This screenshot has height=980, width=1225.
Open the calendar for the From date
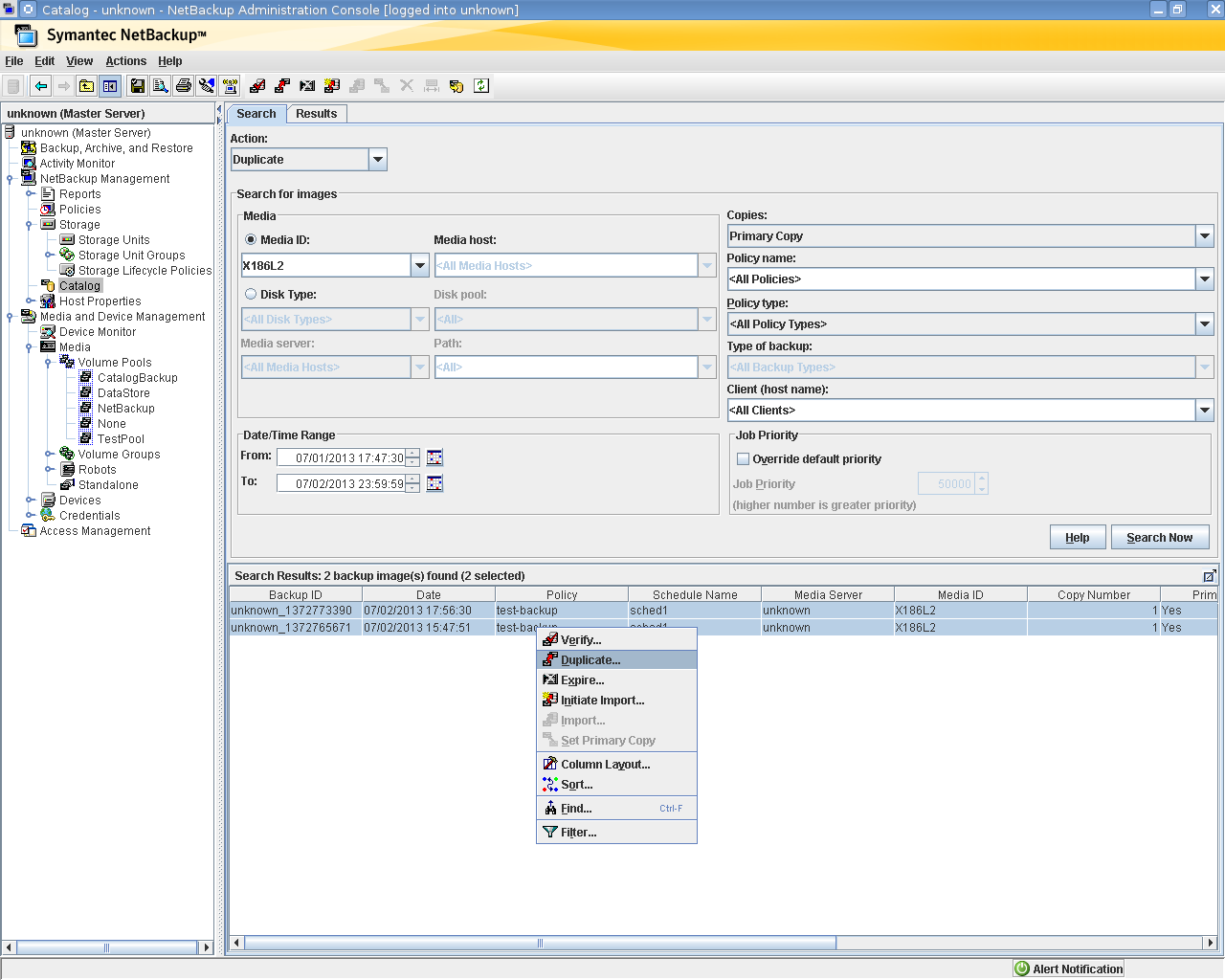pyautogui.click(x=434, y=457)
